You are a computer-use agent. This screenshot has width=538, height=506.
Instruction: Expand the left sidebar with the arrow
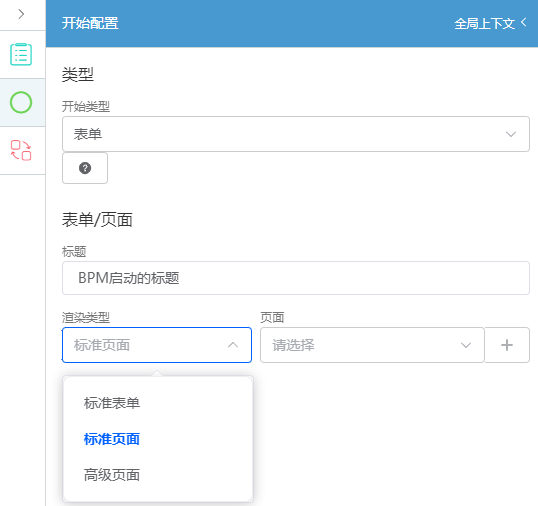click(21, 14)
